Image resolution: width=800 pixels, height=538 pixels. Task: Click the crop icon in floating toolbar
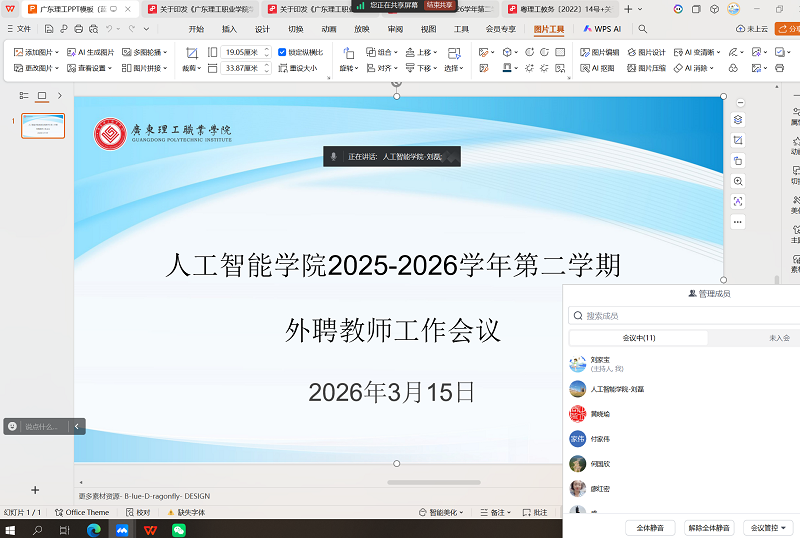pos(738,140)
